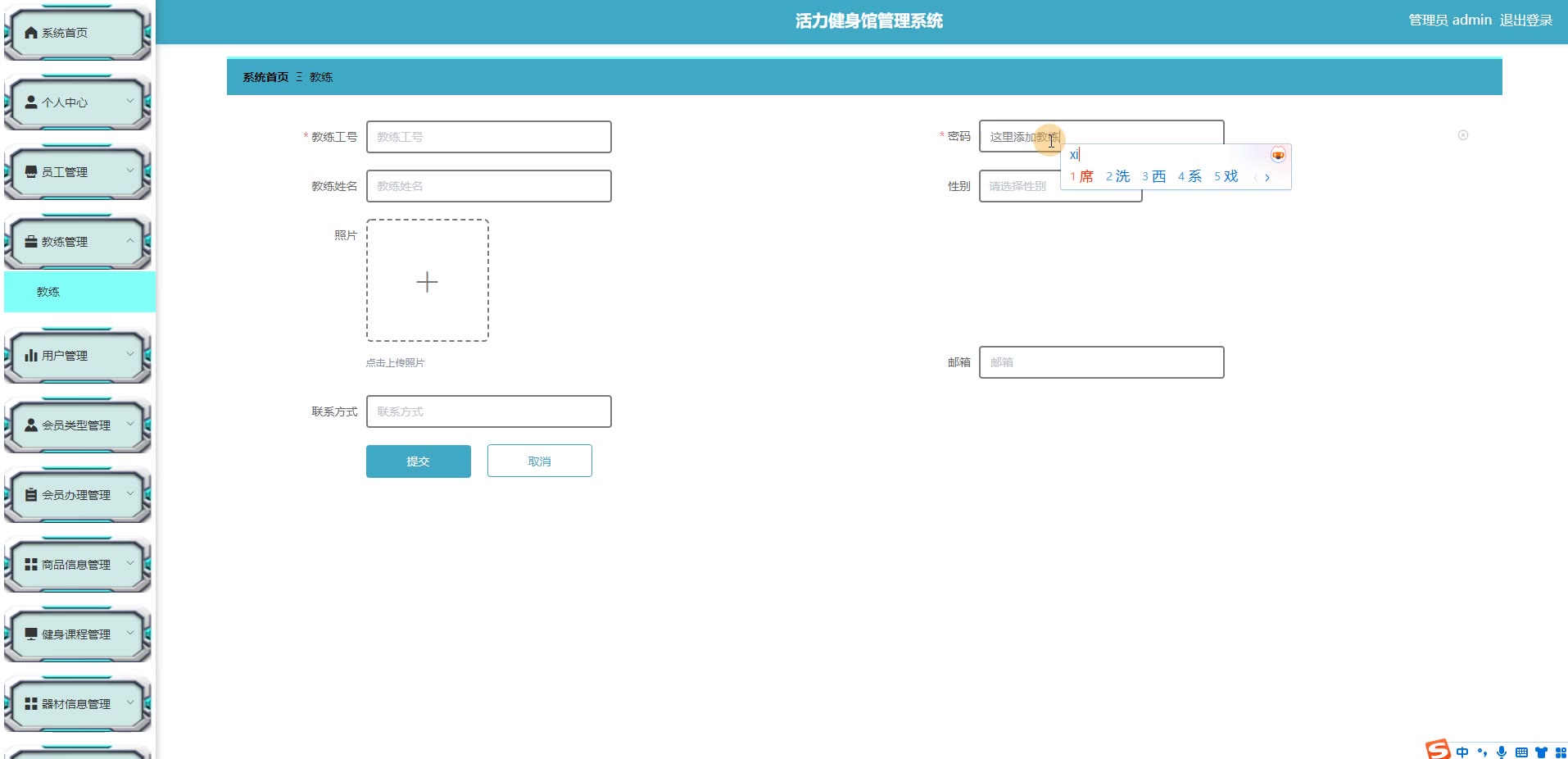Expand the 员工管理 sidebar menu
1568x759 pixels.
(x=78, y=172)
